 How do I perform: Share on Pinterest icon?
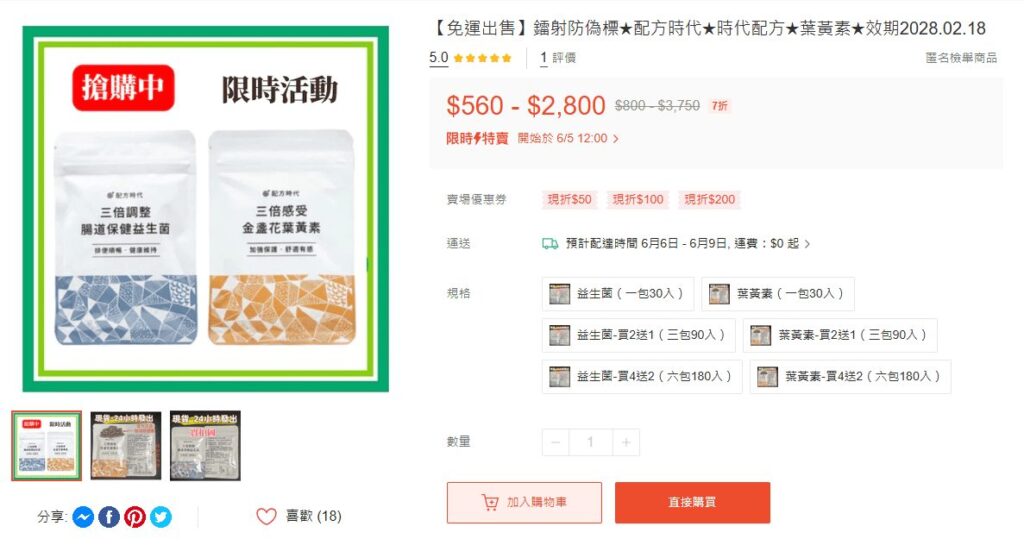click(135, 517)
